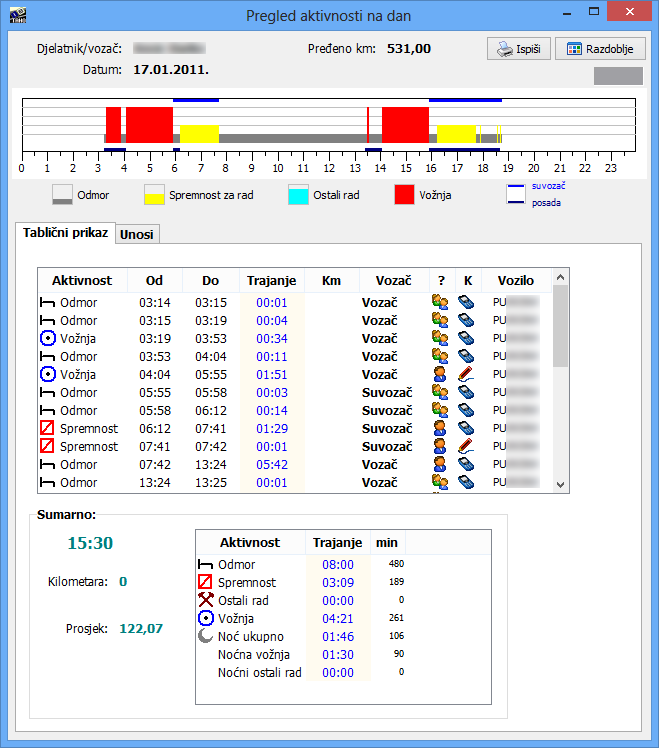Click the Spremnost icon in 07:41 row

click(x=47, y=446)
